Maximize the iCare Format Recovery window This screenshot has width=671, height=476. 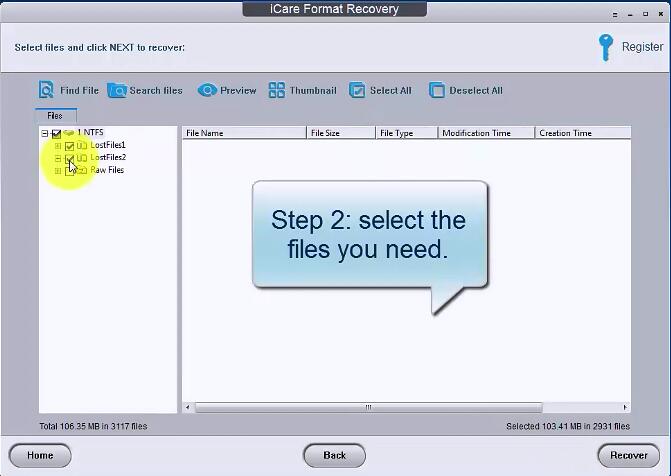[645, 14]
